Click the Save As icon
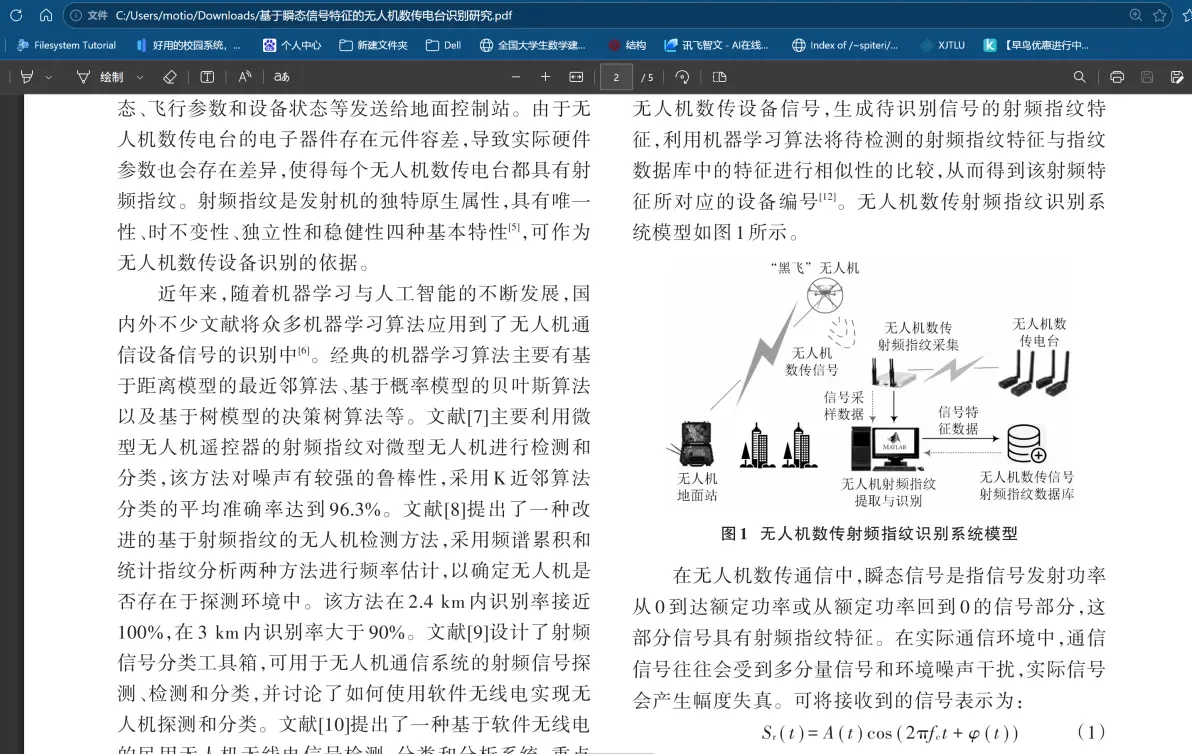The height and width of the screenshot is (754, 1192). pos(1176,77)
